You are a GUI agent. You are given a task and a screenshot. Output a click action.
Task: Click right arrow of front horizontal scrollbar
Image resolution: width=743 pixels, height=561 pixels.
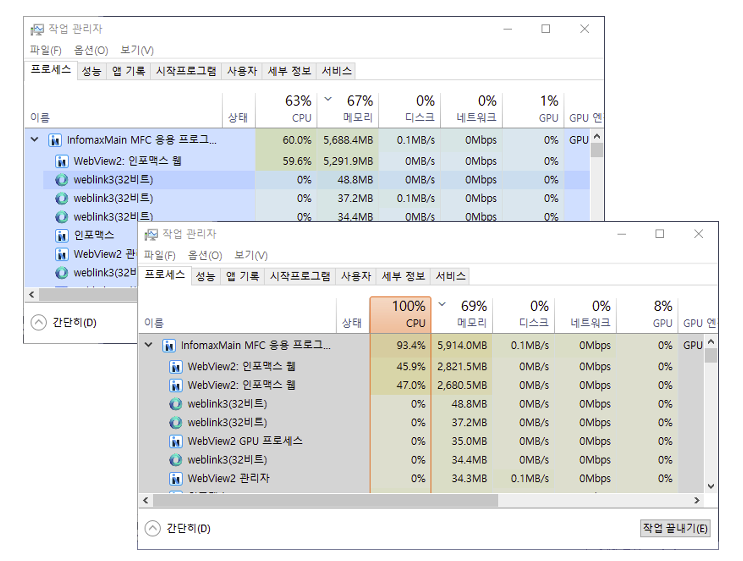coord(697,500)
